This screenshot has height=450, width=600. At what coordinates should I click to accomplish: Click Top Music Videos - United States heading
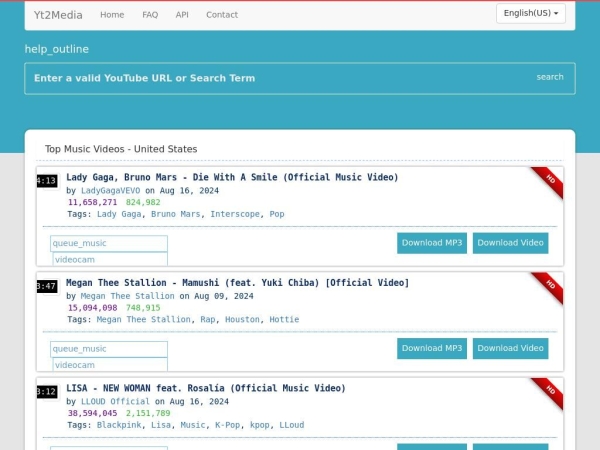(121, 149)
